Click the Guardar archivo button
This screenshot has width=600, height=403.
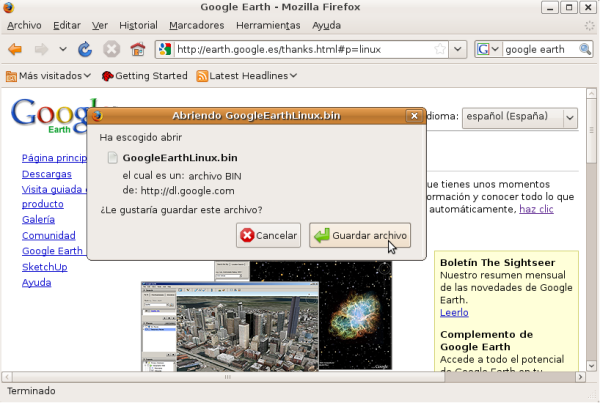point(360,236)
